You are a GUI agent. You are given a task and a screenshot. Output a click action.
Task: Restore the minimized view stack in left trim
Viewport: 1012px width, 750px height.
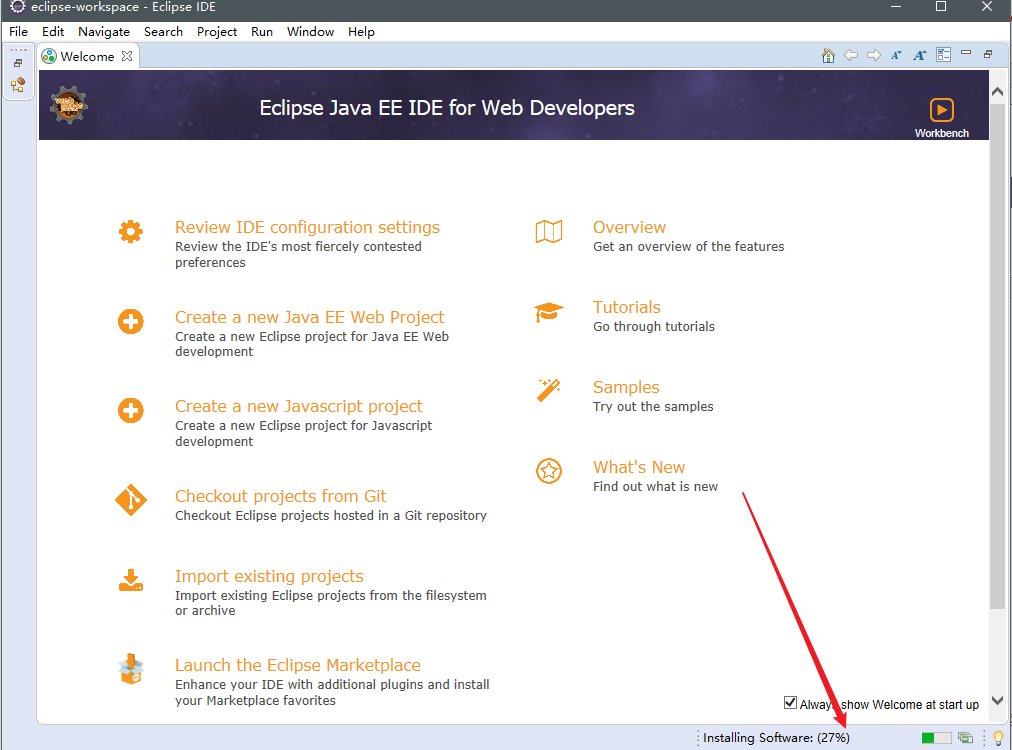[x=18, y=63]
